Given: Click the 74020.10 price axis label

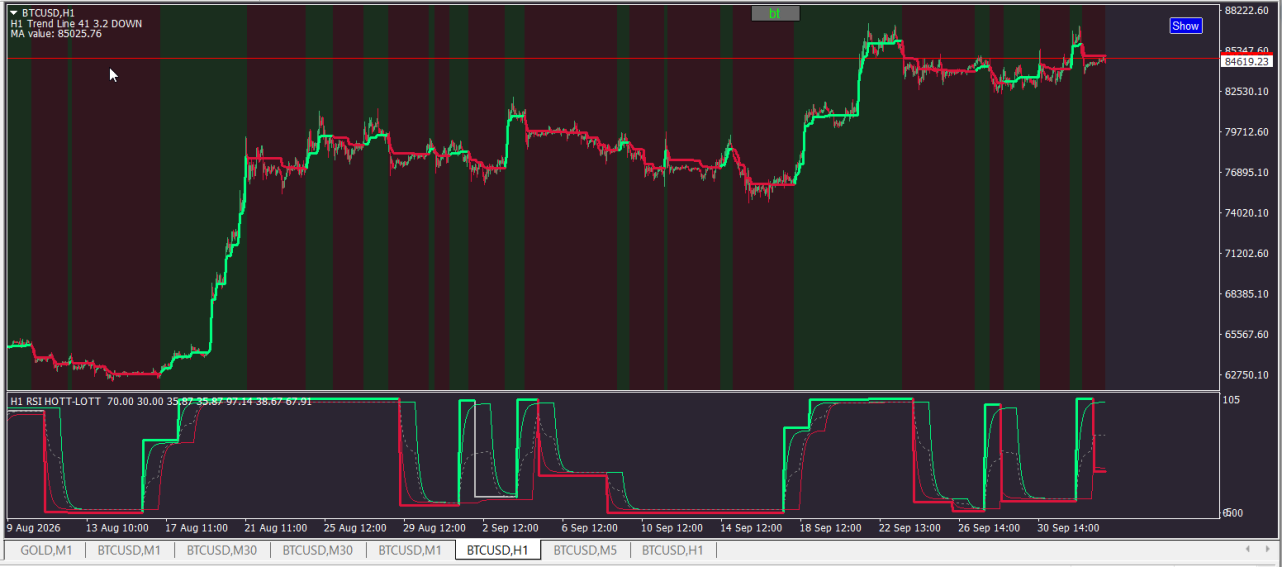Looking at the screenshot, I should (1246, 212).
